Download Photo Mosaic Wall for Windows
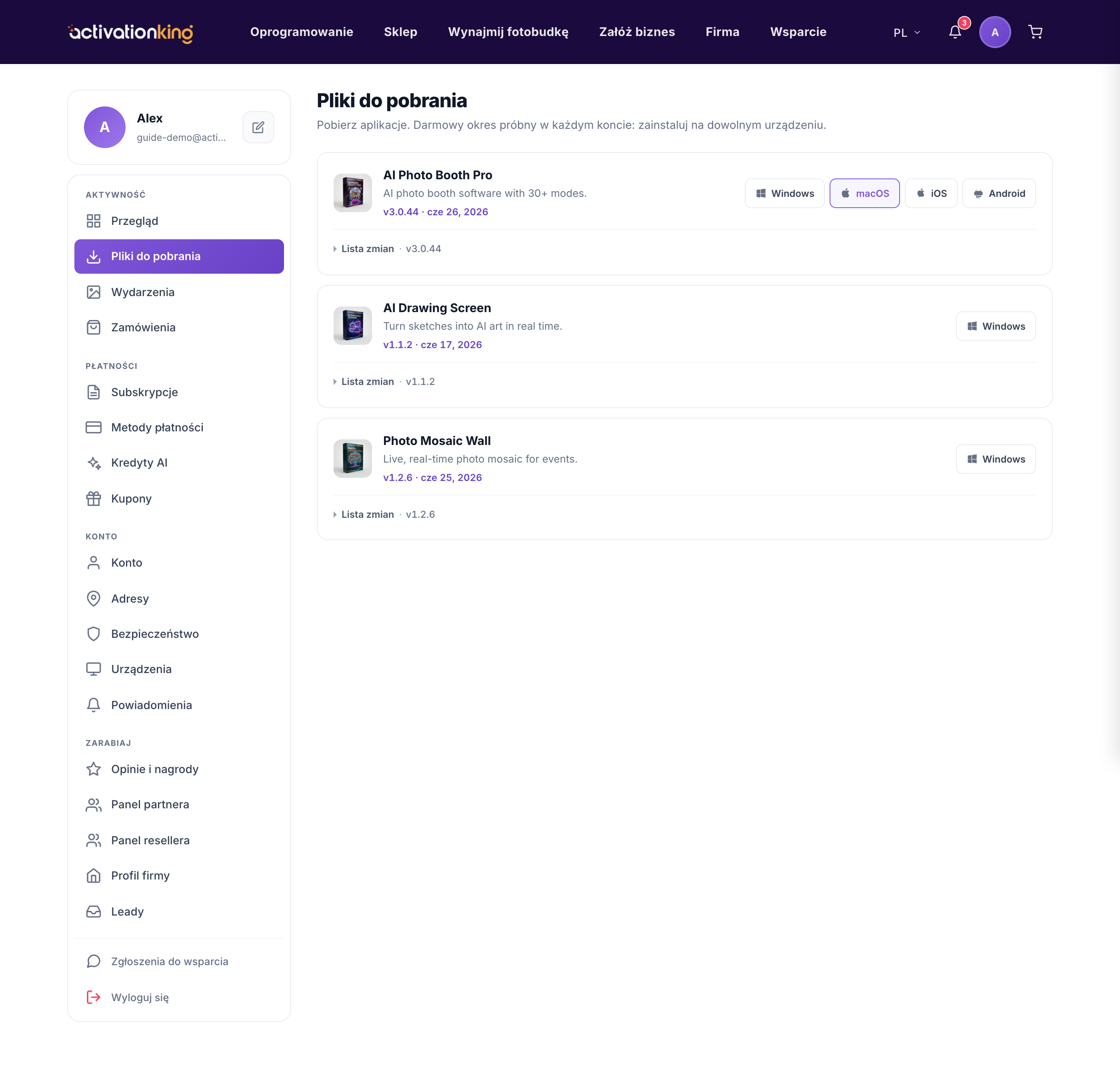This screenshot has height=1070, width=1120. 996,459
